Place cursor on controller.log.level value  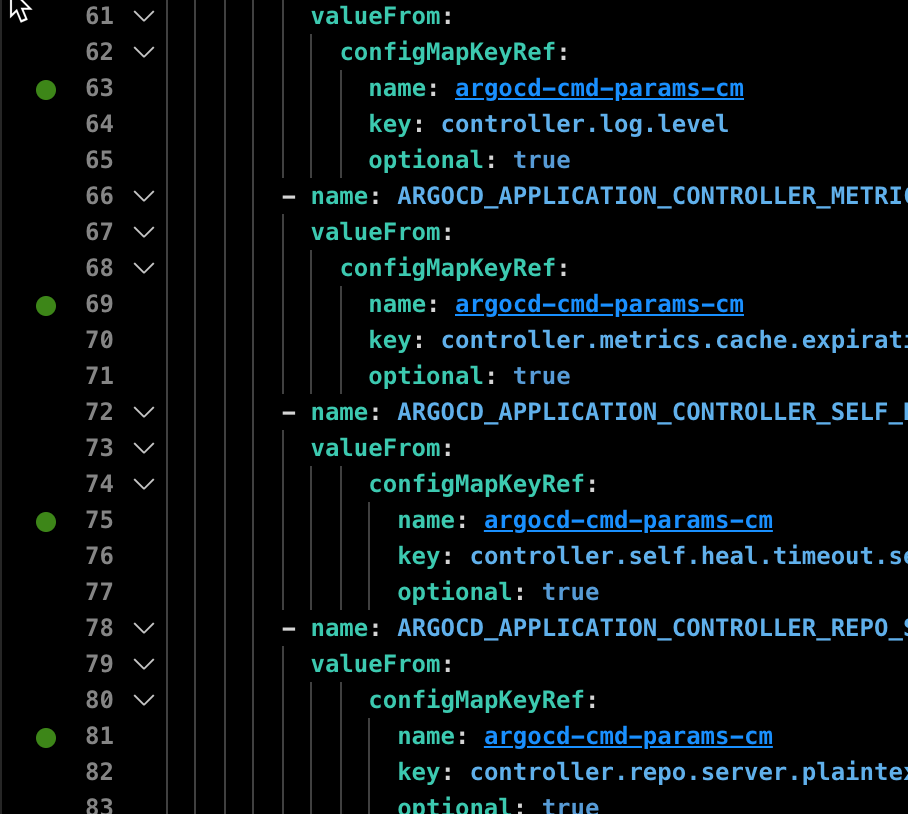coord(585,124)
